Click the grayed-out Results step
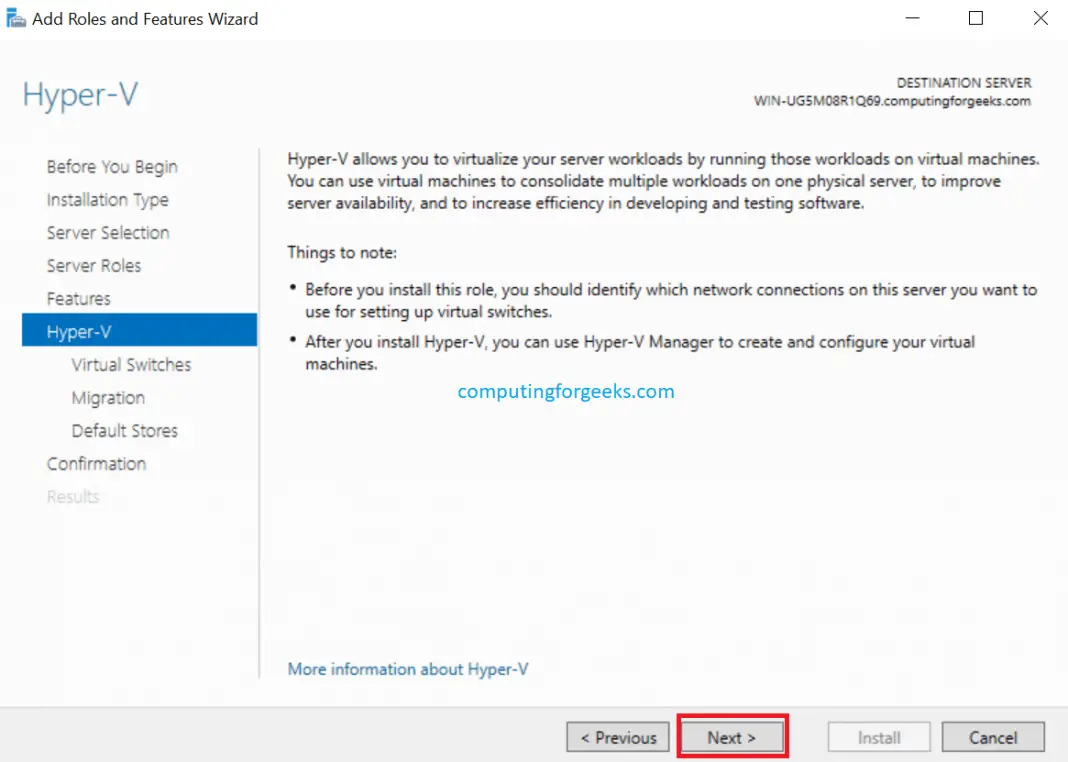 72,496
